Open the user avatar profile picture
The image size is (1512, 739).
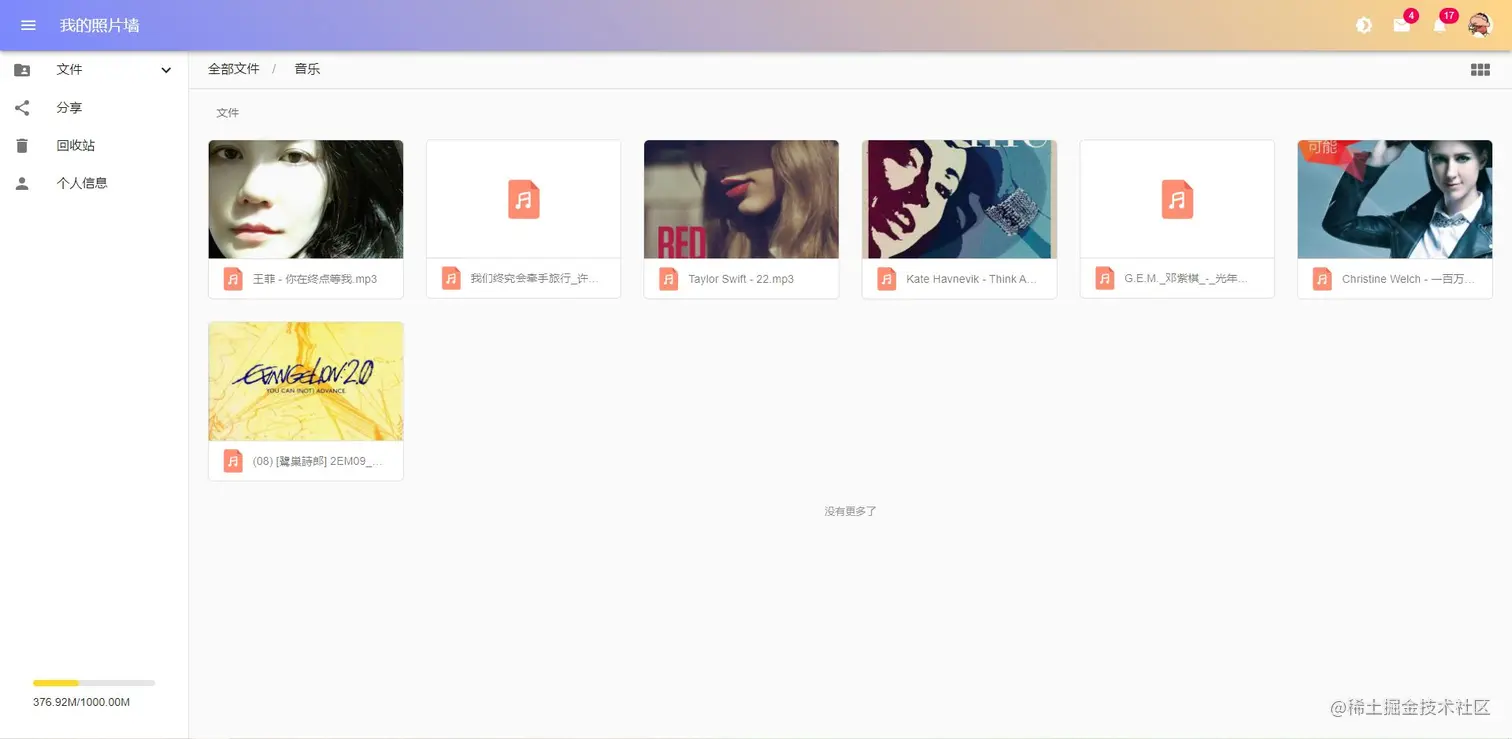1480,24
